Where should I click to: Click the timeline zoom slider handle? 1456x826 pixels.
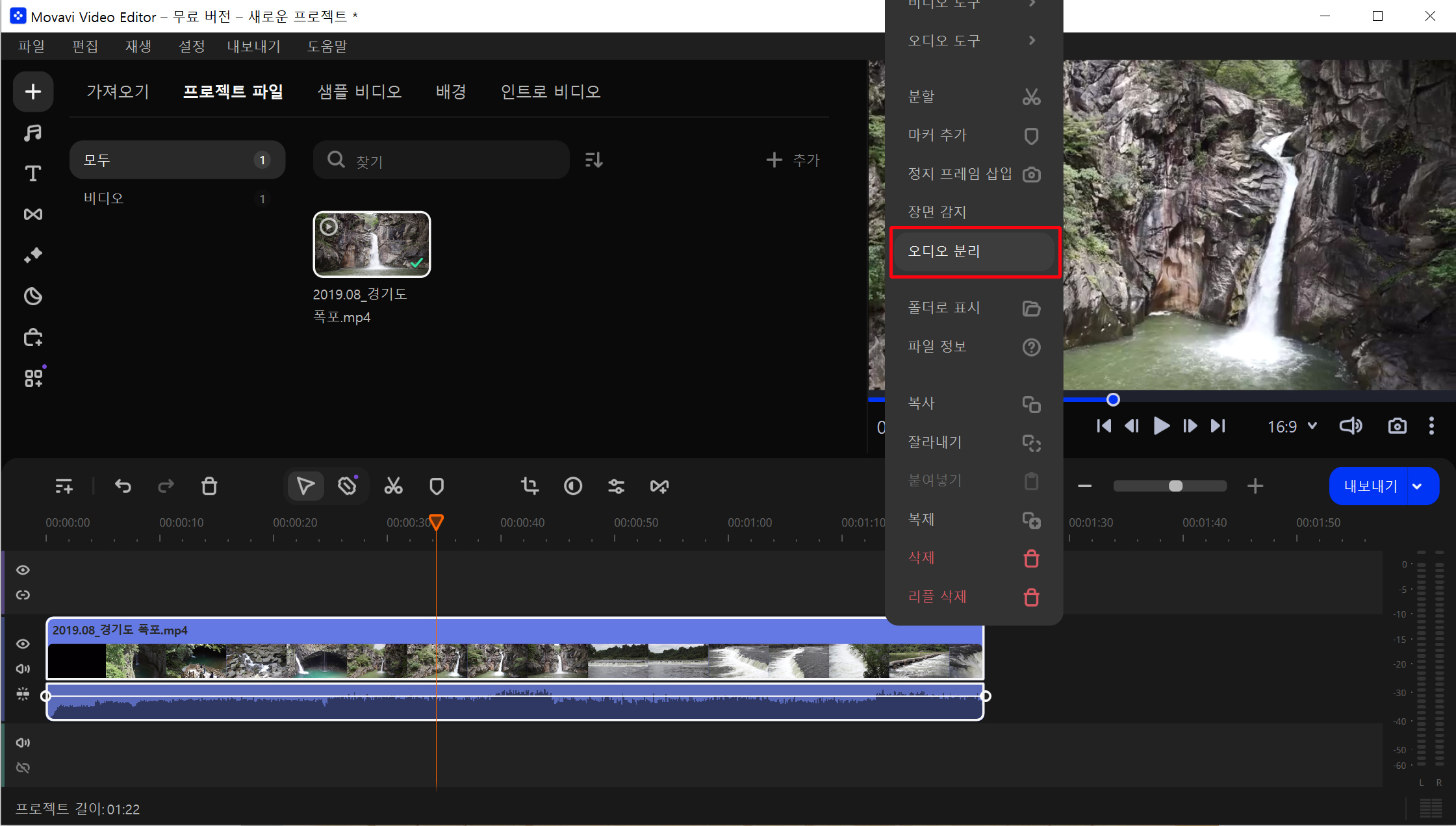(x=1175, y=486)
